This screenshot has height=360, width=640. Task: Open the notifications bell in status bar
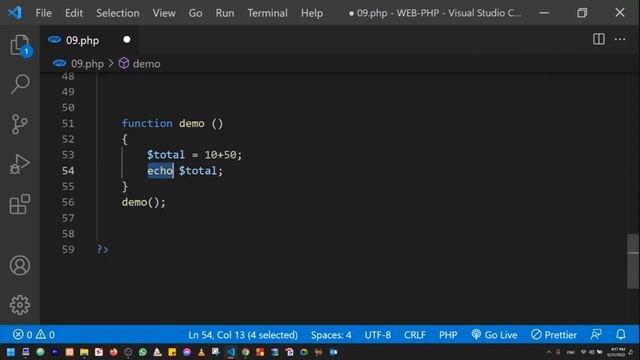click(621, 335)
